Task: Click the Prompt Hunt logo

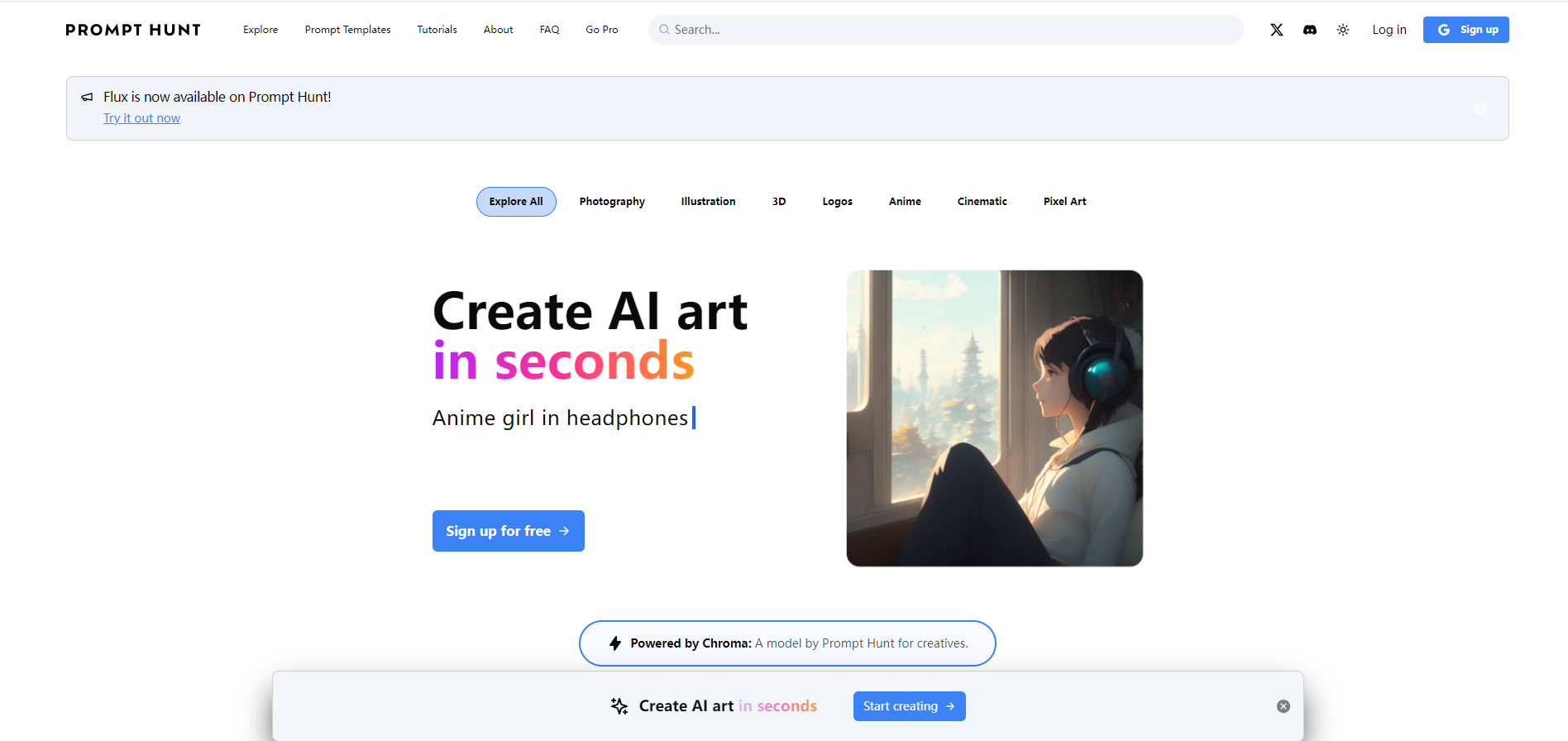Action: (x=133, y=30)
